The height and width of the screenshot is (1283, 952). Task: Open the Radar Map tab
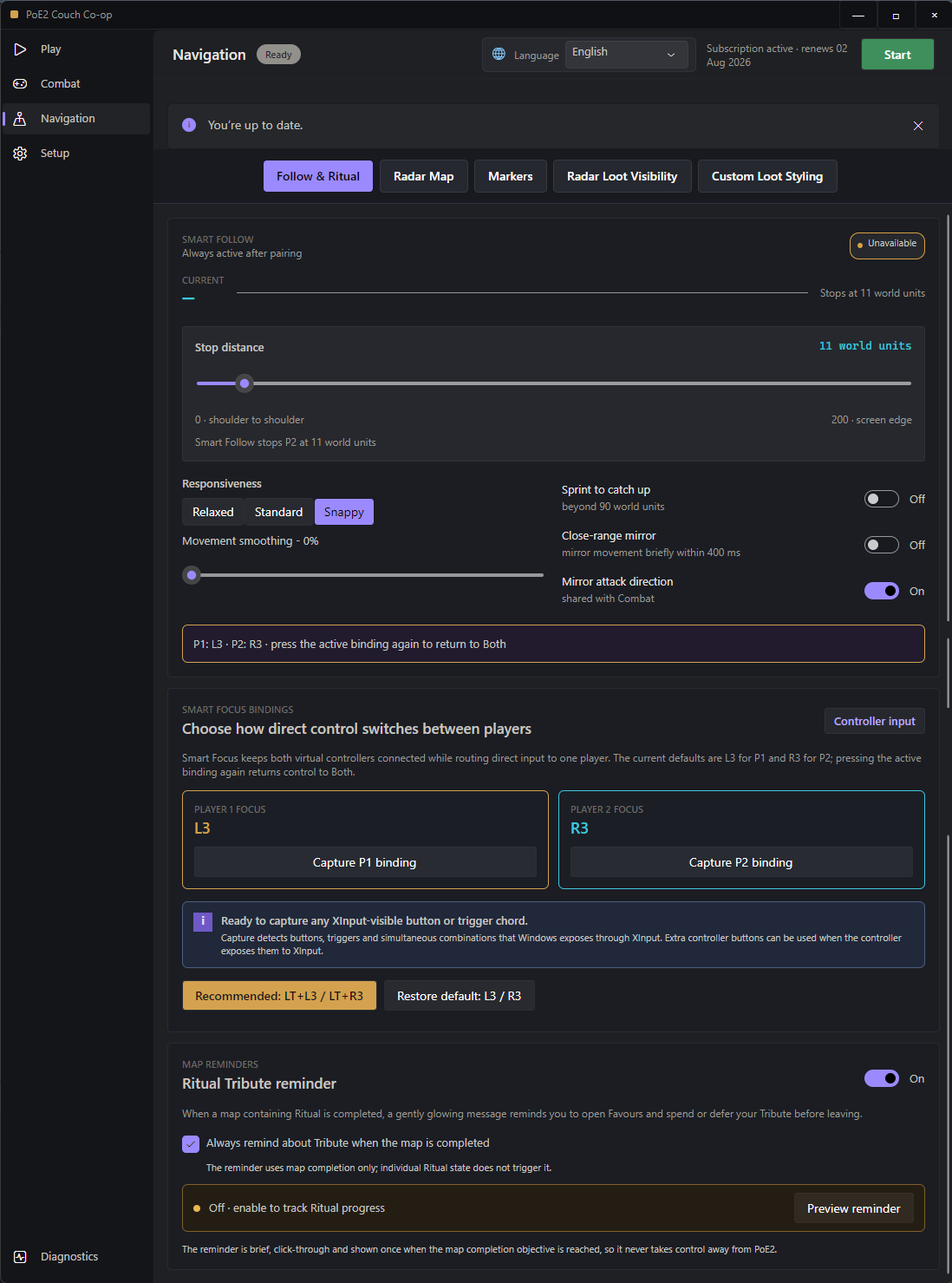click(424, 176)
